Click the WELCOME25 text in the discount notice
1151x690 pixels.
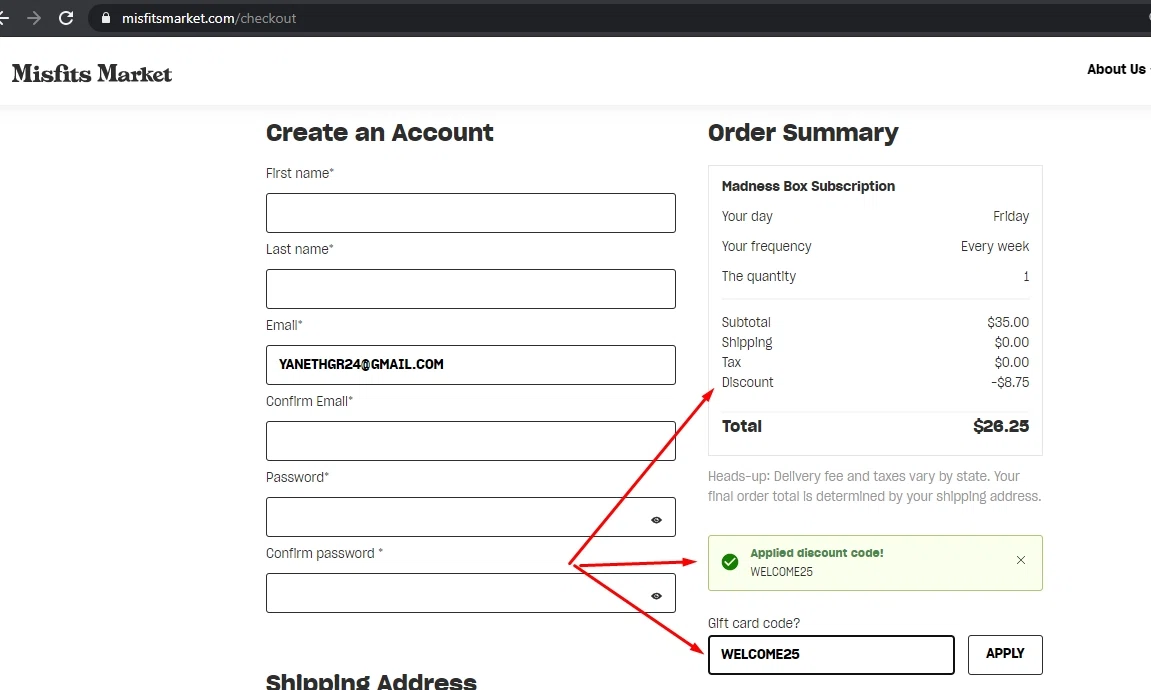(x=781, y=572)
